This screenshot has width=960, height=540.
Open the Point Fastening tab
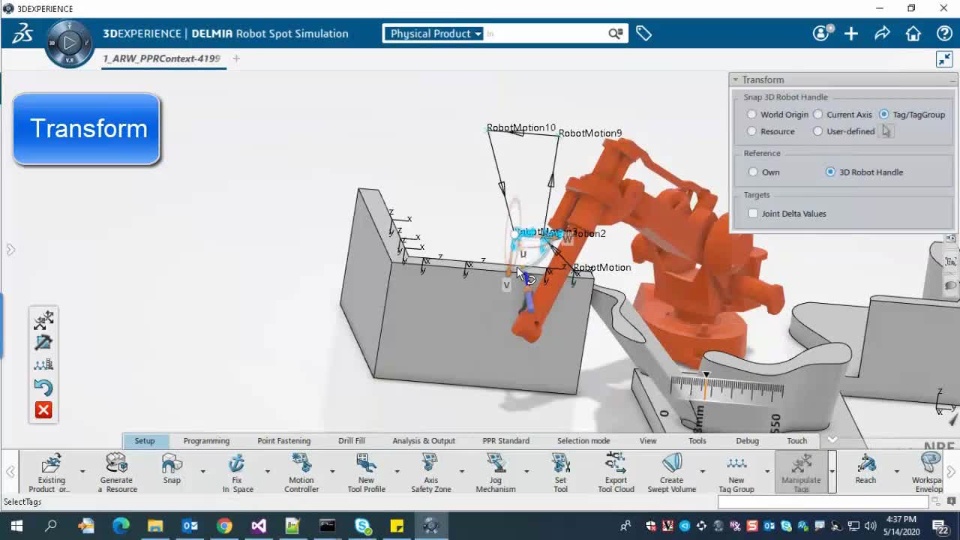click(283, 441)
